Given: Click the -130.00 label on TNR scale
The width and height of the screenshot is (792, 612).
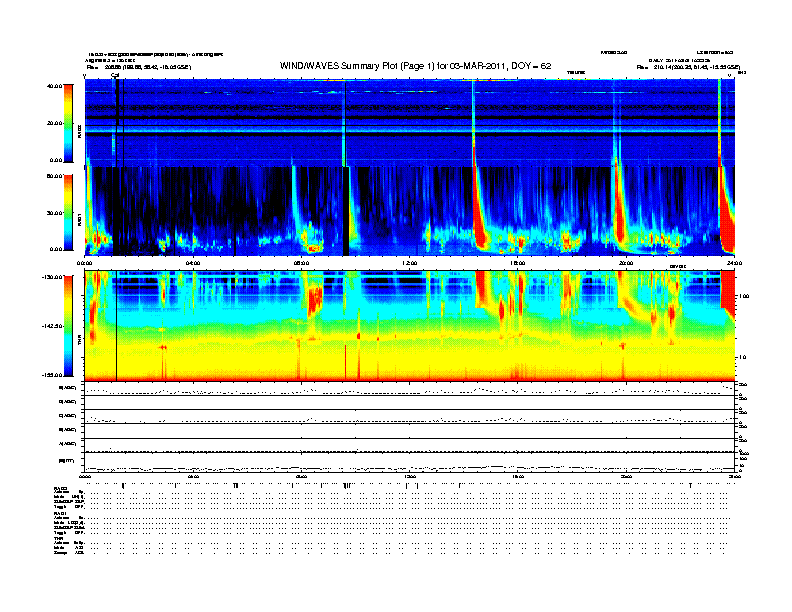Looking at the screenshot, I should pos(53,277).
